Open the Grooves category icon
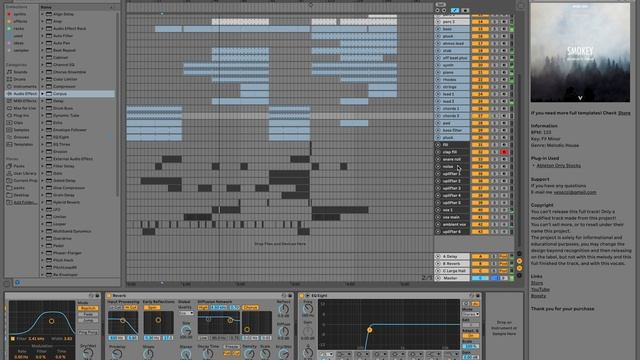 pos(9,137)
